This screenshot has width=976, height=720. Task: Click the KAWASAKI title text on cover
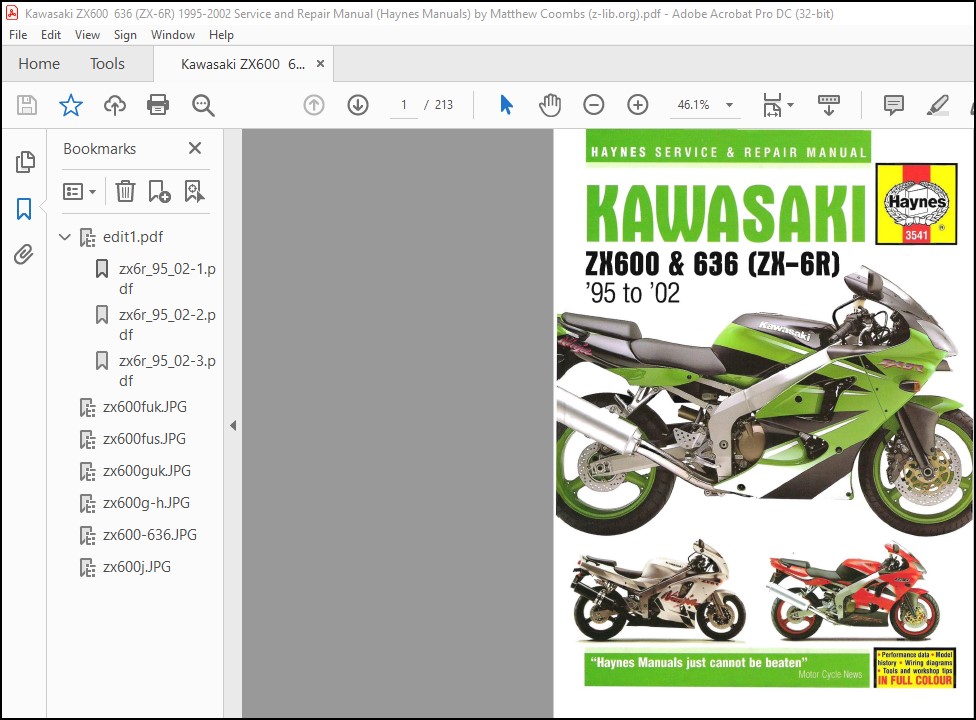tap(726, 213)
